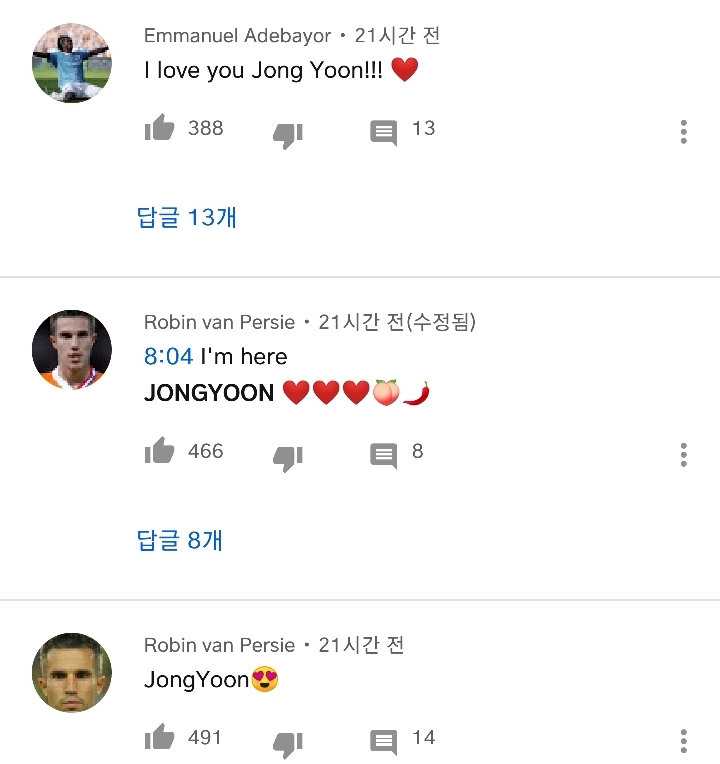Open Emmanuel Adebayor's profile name
720x764 pixels.
pyautogui.click(x=237, y=36)
